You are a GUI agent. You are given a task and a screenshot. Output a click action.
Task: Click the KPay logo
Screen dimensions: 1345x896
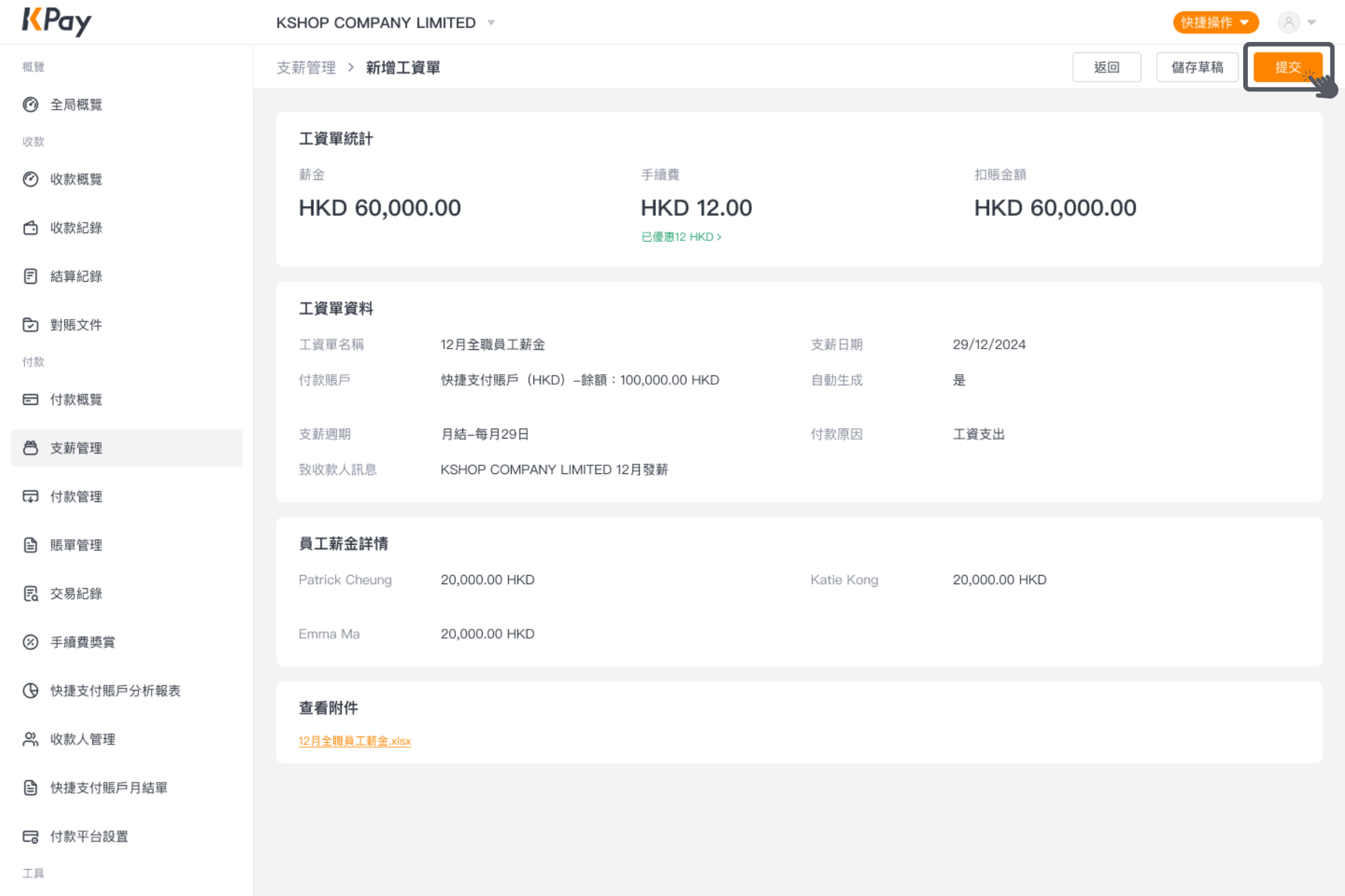tap(56, 22)
